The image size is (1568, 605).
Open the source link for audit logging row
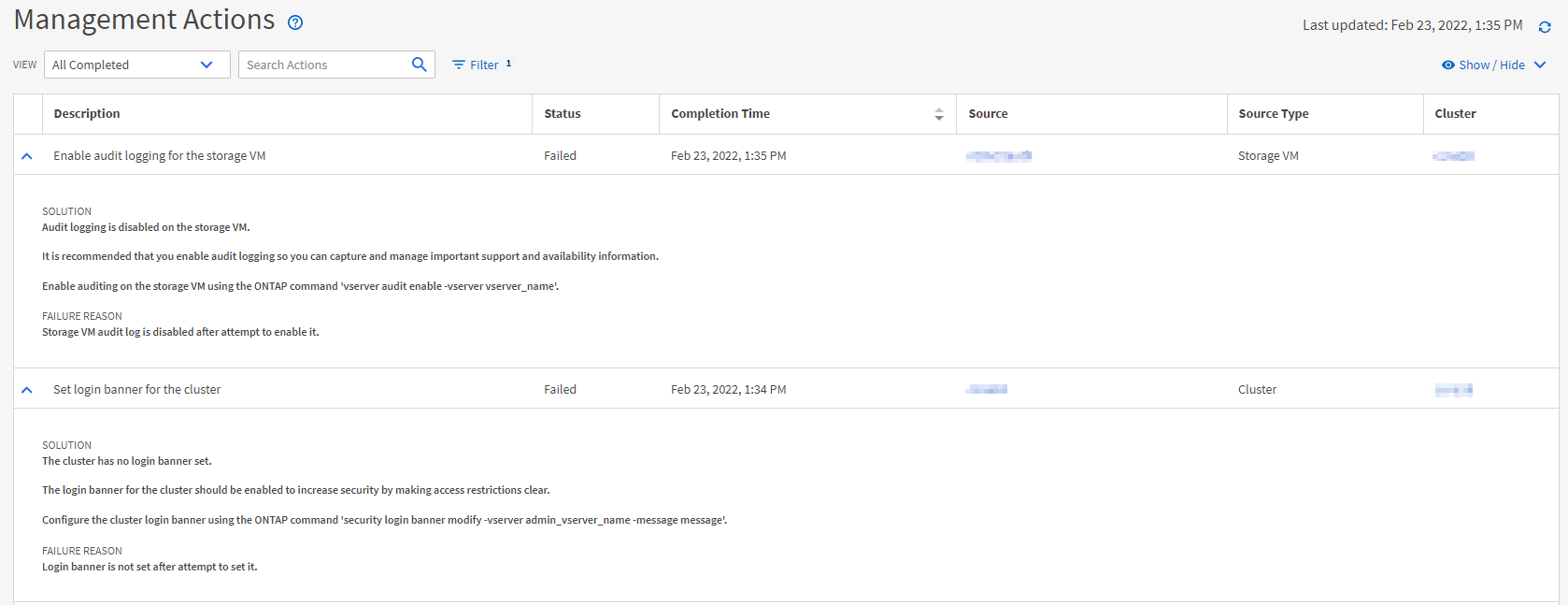pos(998,156)
